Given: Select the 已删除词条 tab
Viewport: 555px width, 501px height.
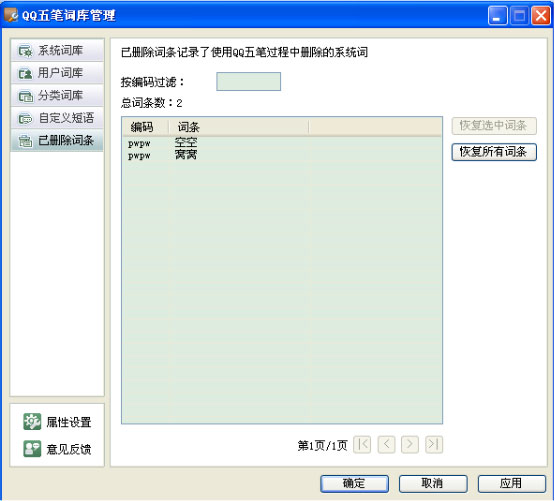Looking at the screenshot, I should coord(57,141).
